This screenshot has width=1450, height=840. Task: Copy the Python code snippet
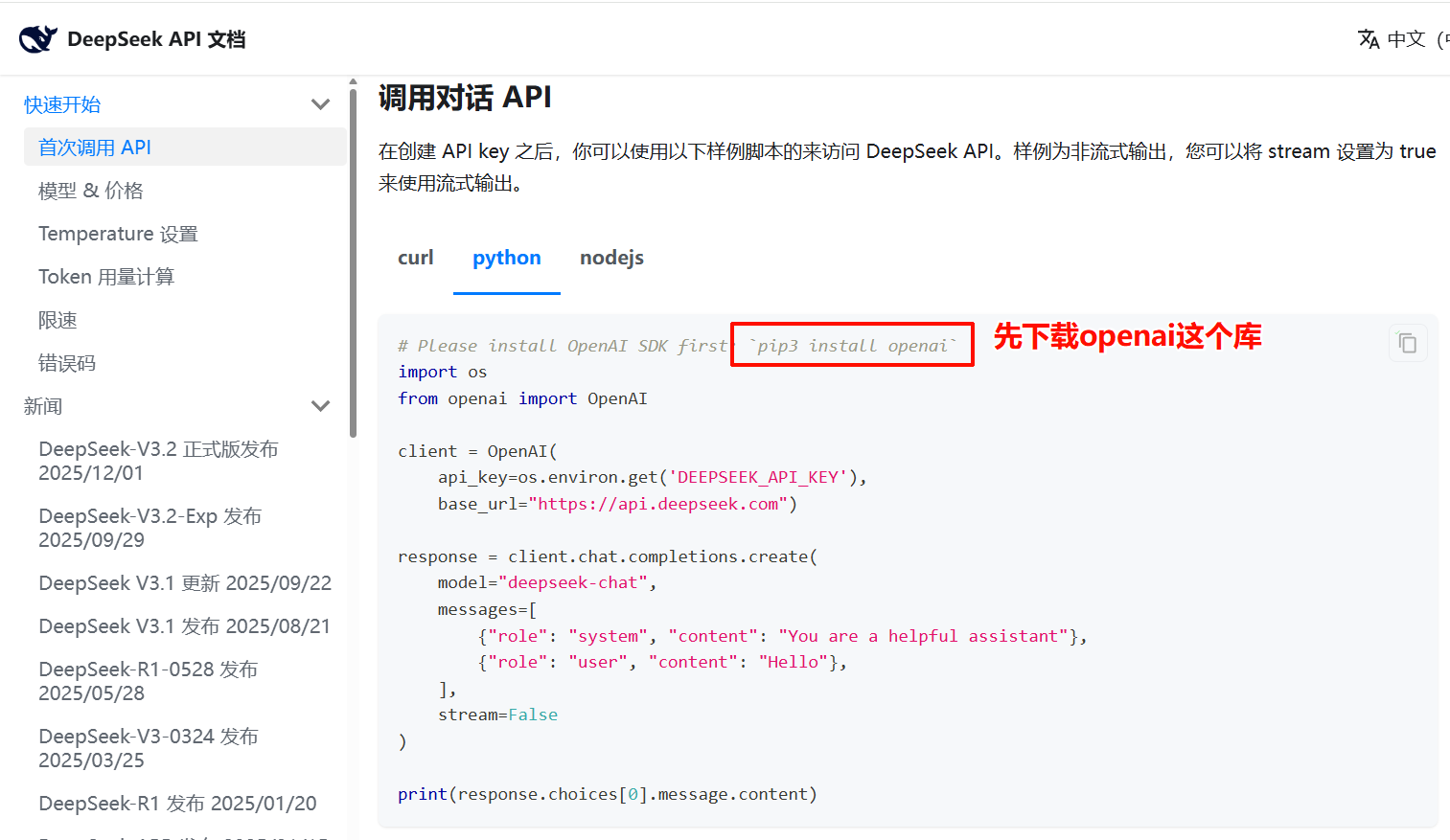tap(1408, 343)
